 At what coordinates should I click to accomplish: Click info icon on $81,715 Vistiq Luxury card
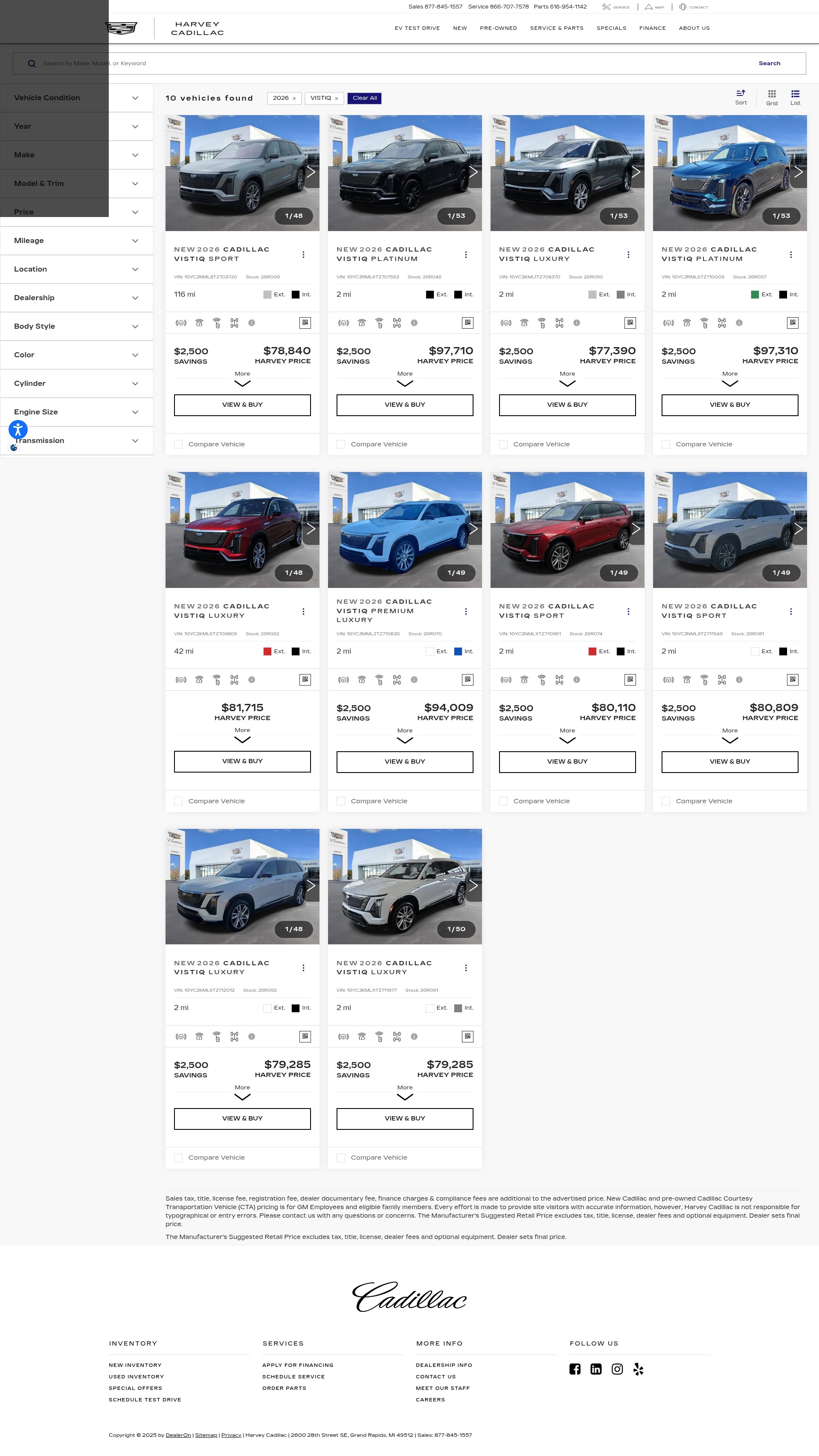point(252,680)
